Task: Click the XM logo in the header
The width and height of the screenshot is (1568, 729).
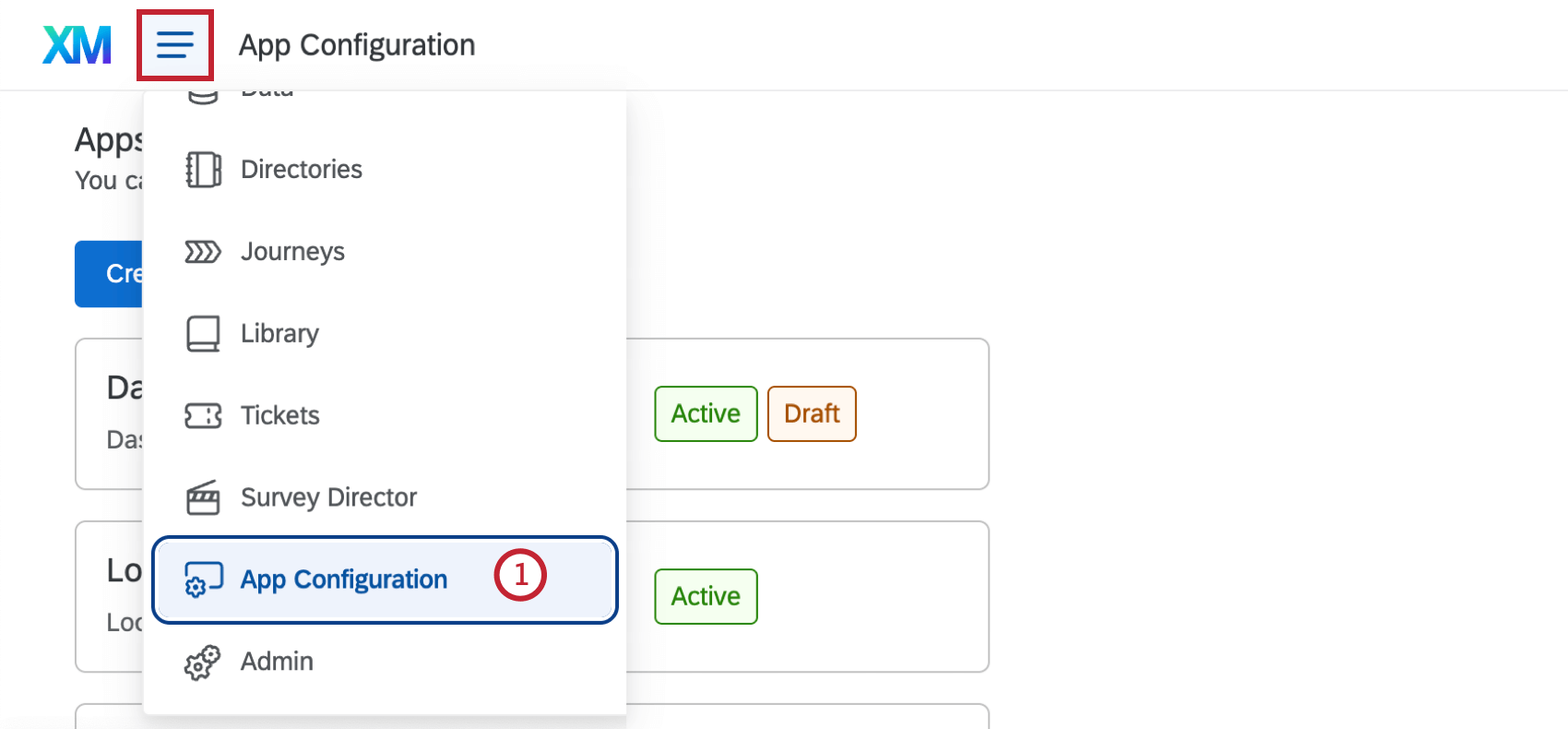Action: (x=77, y=43)
